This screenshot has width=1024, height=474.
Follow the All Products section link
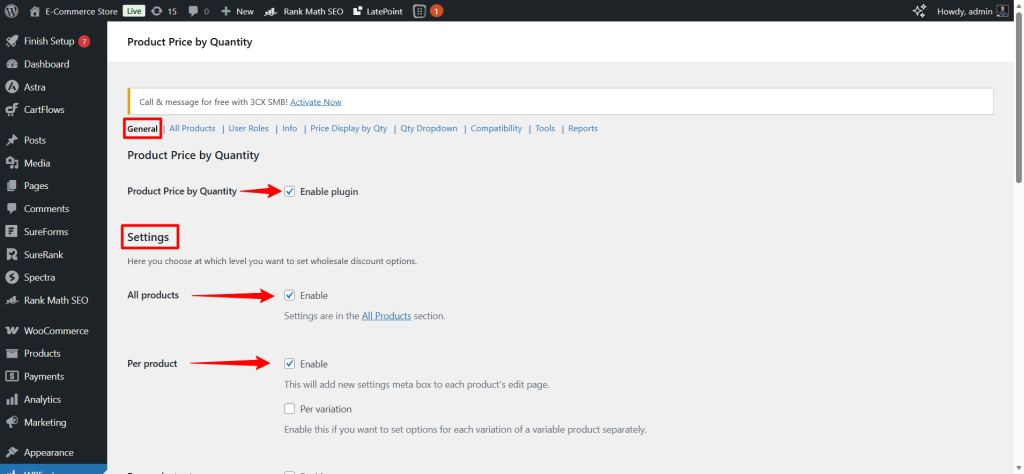click(386, 316)
